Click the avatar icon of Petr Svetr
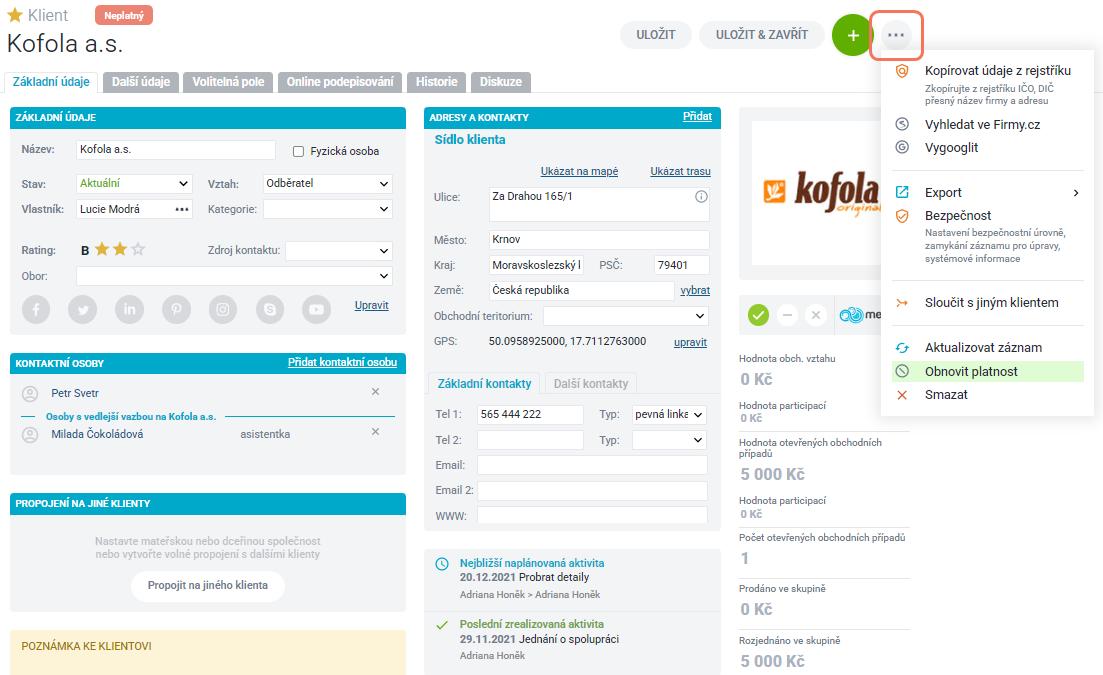The width and height of the screenshot is (1103, 675). click(x=30, y=394)
